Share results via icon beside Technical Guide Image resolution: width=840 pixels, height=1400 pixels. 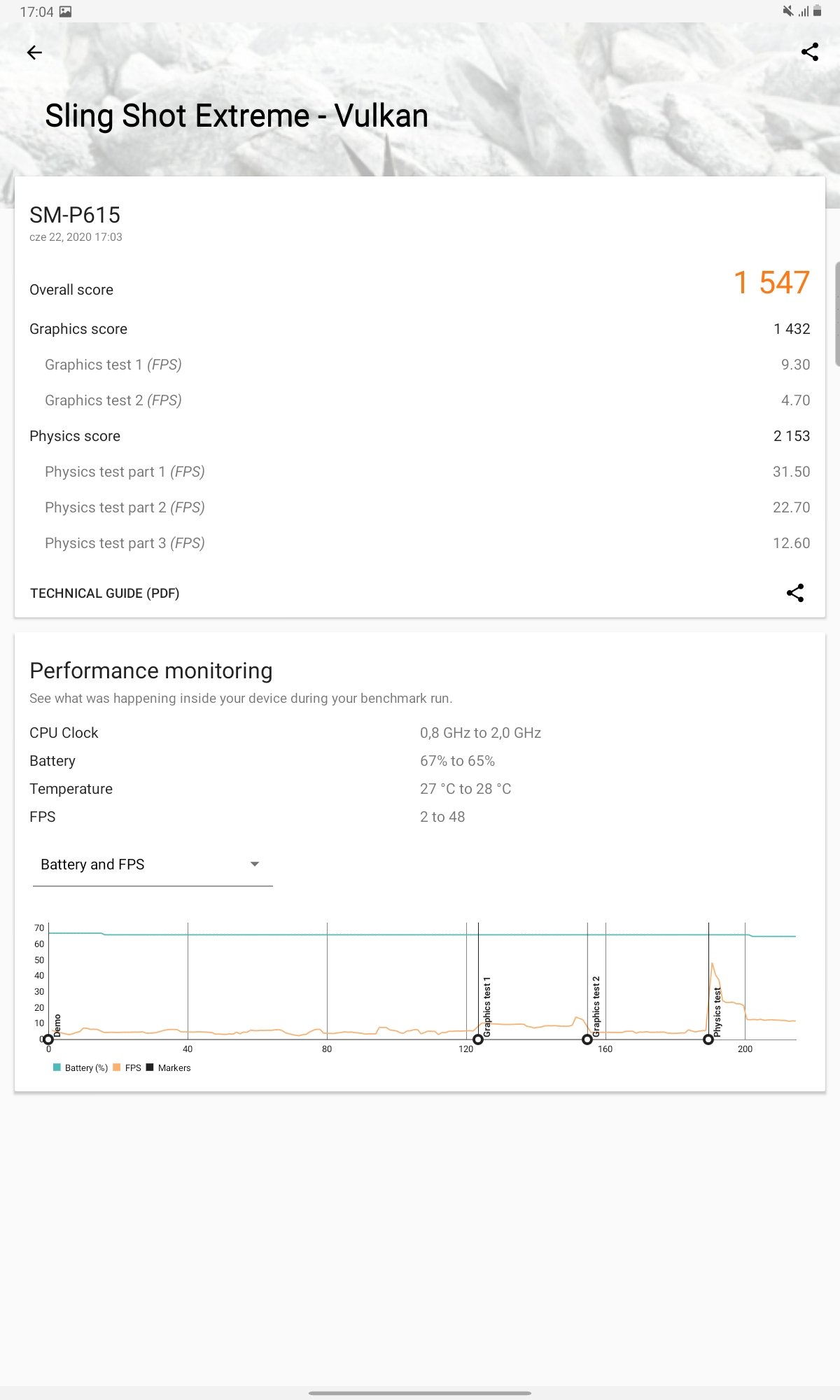tap(795, 593)
